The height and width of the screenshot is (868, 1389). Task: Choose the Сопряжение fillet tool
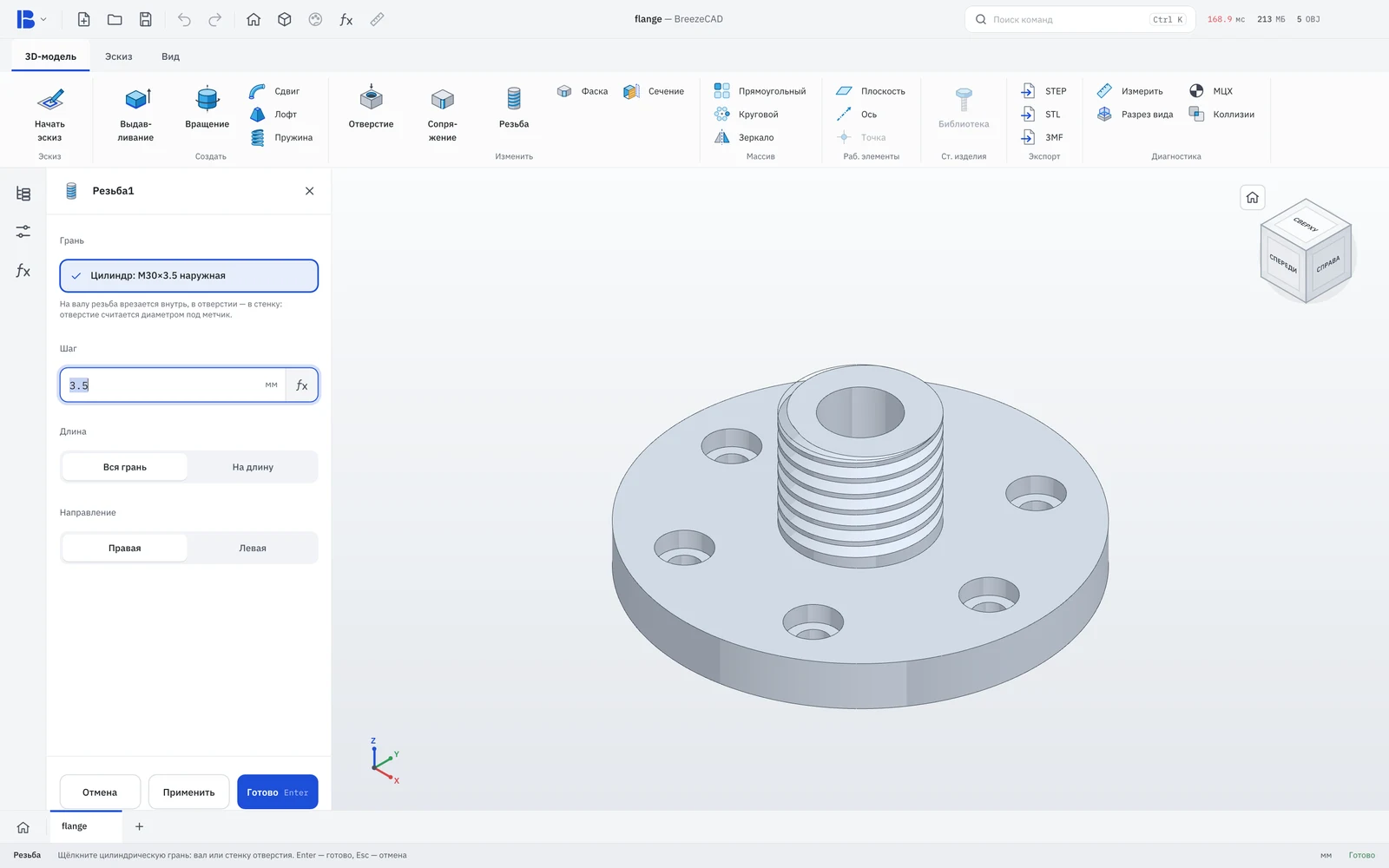coord(442,114)
